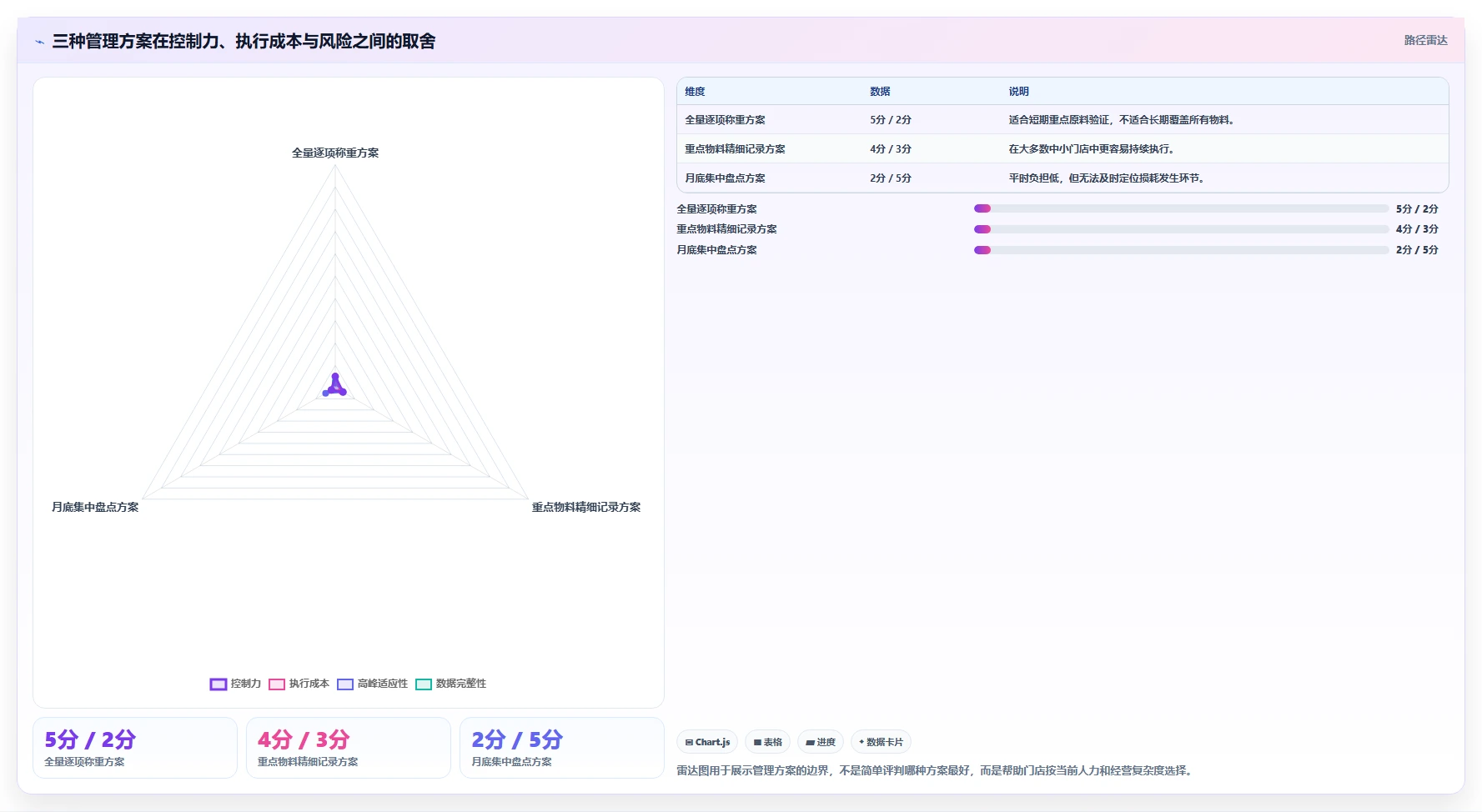This screenshot has width=1482, height=812.
Task: Open the 5分 / 2分 data card
Action: pyautogui.click(x=135, y=748)
